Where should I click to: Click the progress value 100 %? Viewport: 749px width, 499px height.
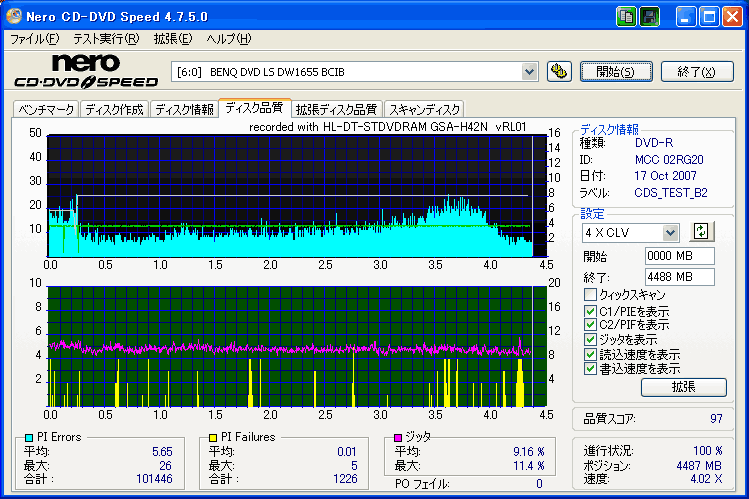click(x=708, y=450)
